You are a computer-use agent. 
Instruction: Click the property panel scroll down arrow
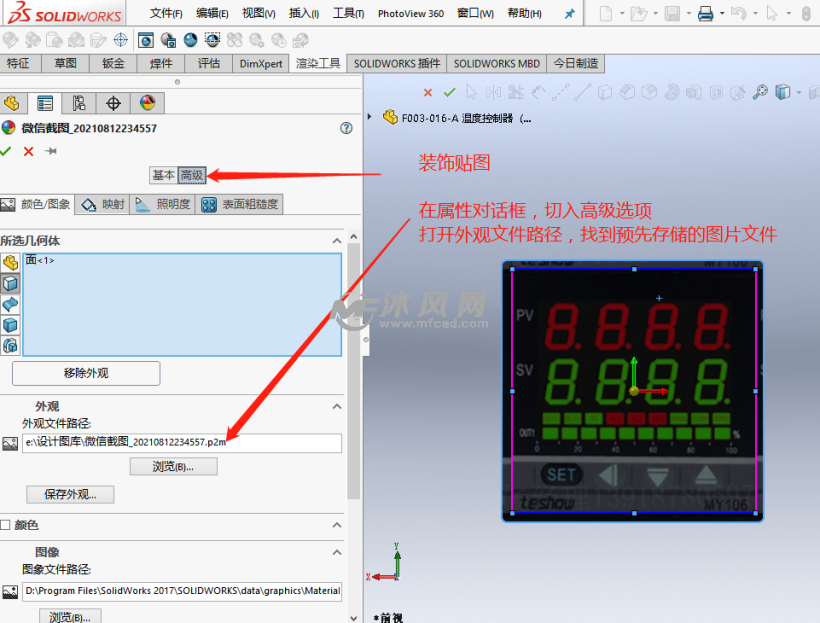[x=354, y=618]
